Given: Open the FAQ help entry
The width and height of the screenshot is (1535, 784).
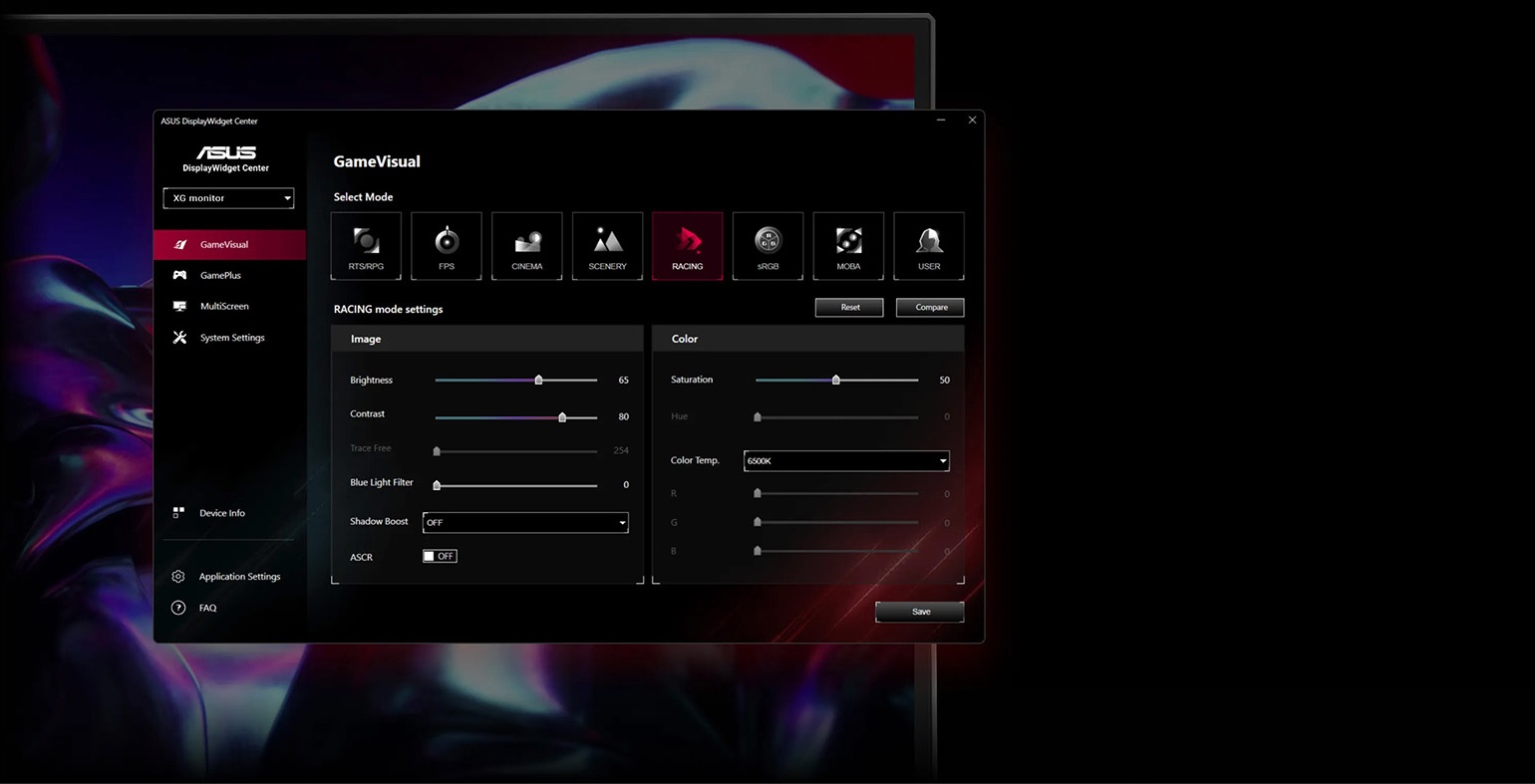Looking at the screenshot, I should [x=207, y=608].
